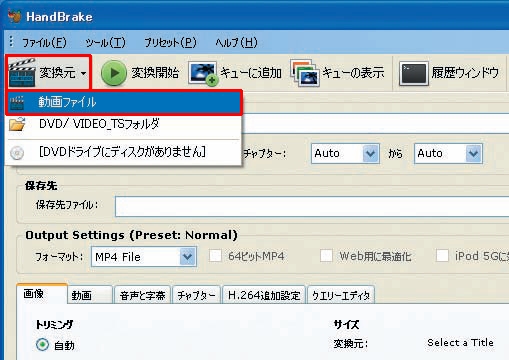Click the 履歴ウィンドウ console icon
The height and width of the screenshot is (360, 509).
[414, 73]
